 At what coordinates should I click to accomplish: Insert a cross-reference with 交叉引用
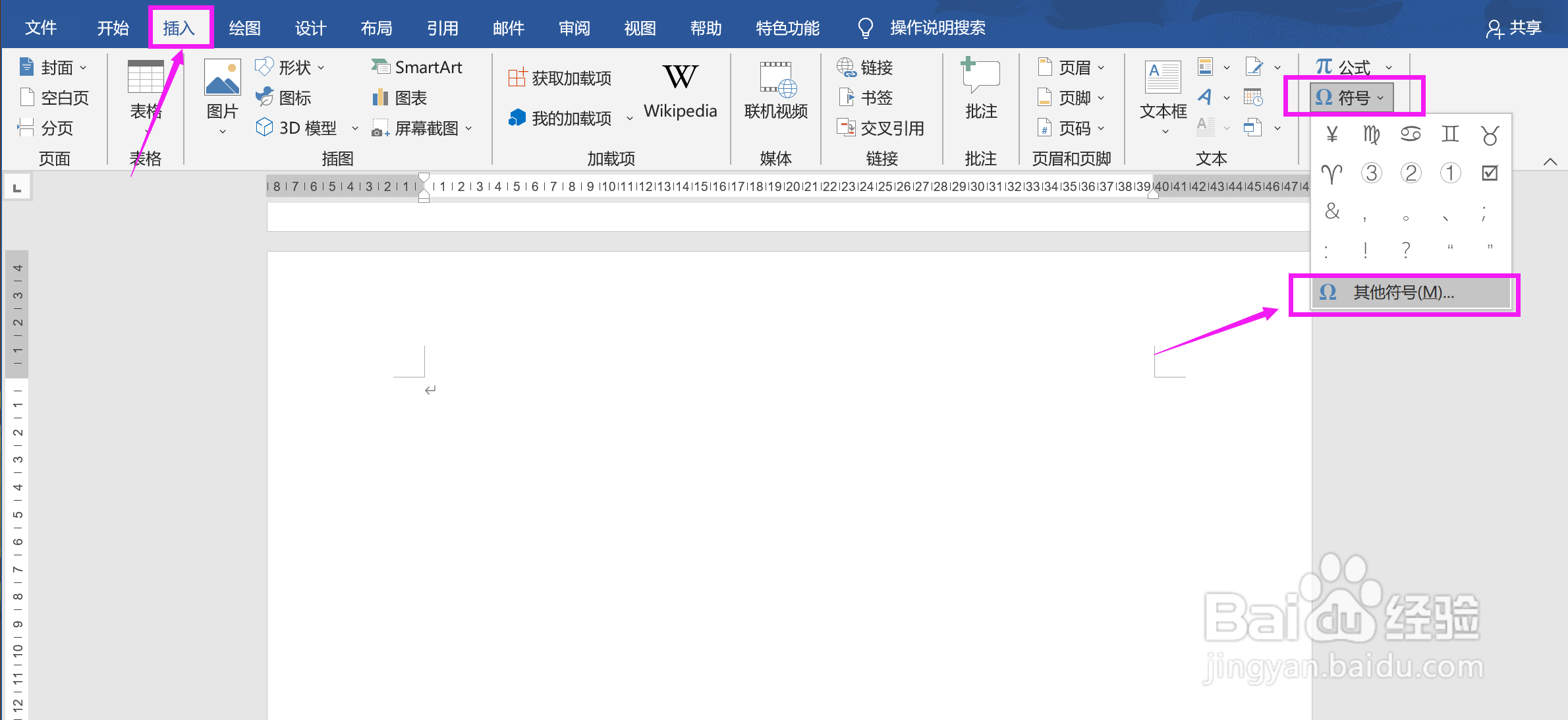tap(882, 128)
